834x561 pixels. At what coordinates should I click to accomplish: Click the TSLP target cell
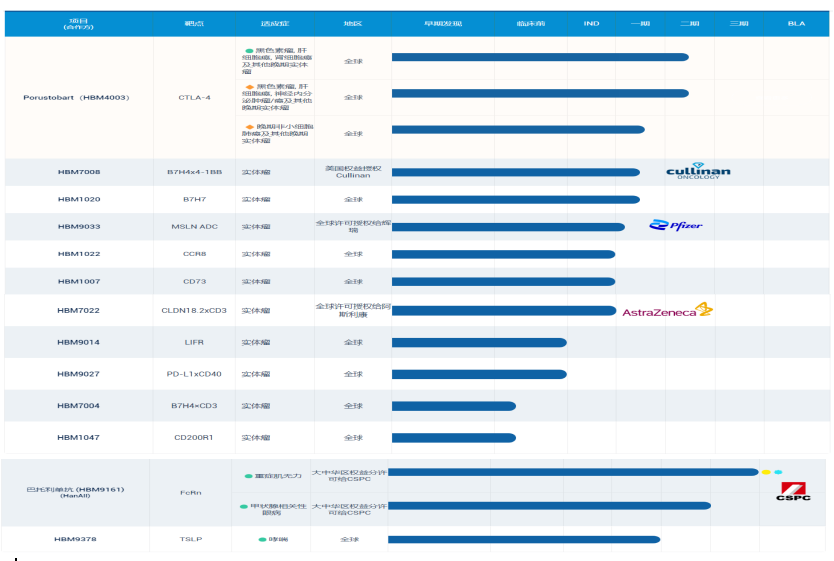coord(190,540)
